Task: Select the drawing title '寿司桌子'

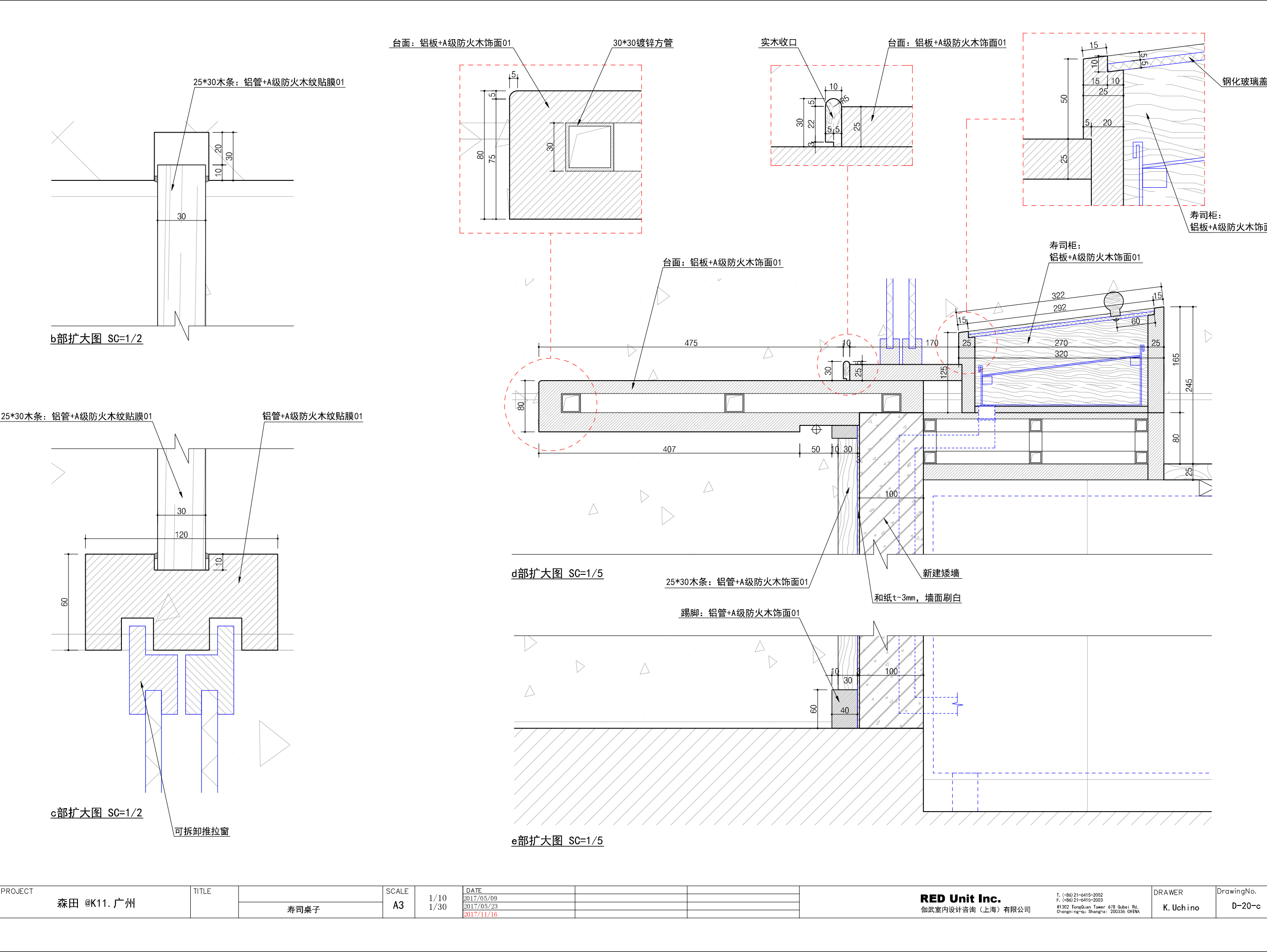Action: click(x=304, y=910)
